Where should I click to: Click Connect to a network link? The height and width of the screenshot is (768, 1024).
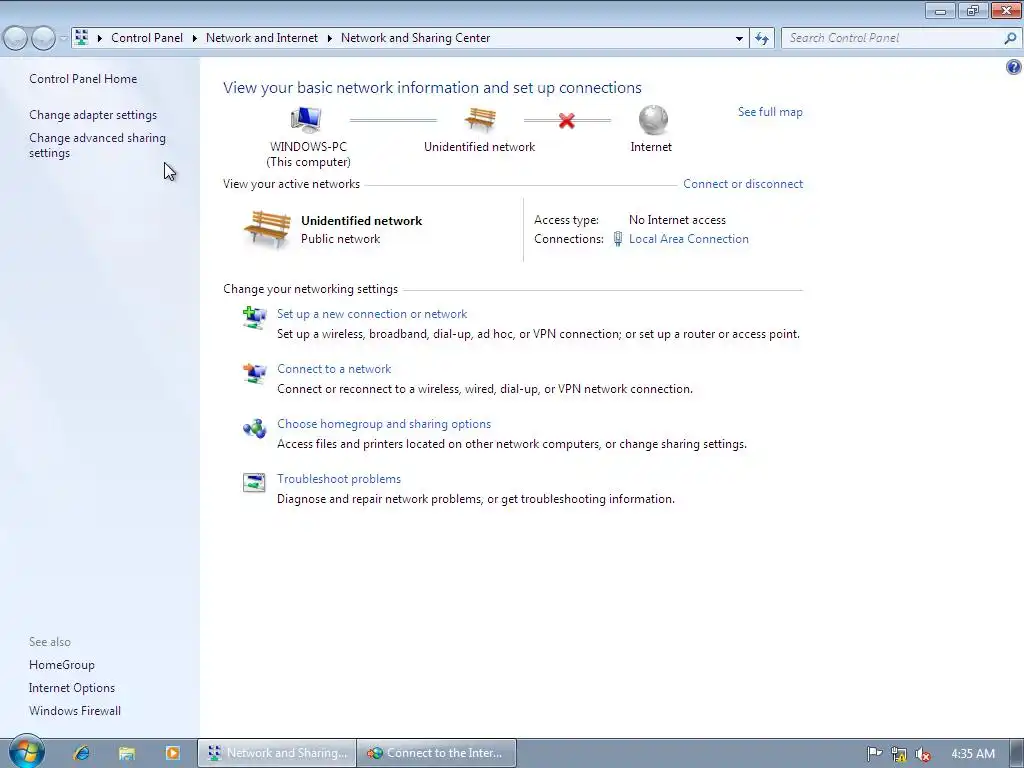click(x=334, y=369)
